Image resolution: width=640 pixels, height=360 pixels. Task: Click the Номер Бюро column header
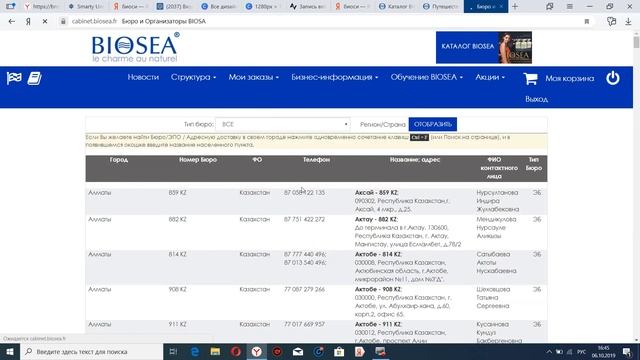tap(198, 160)
